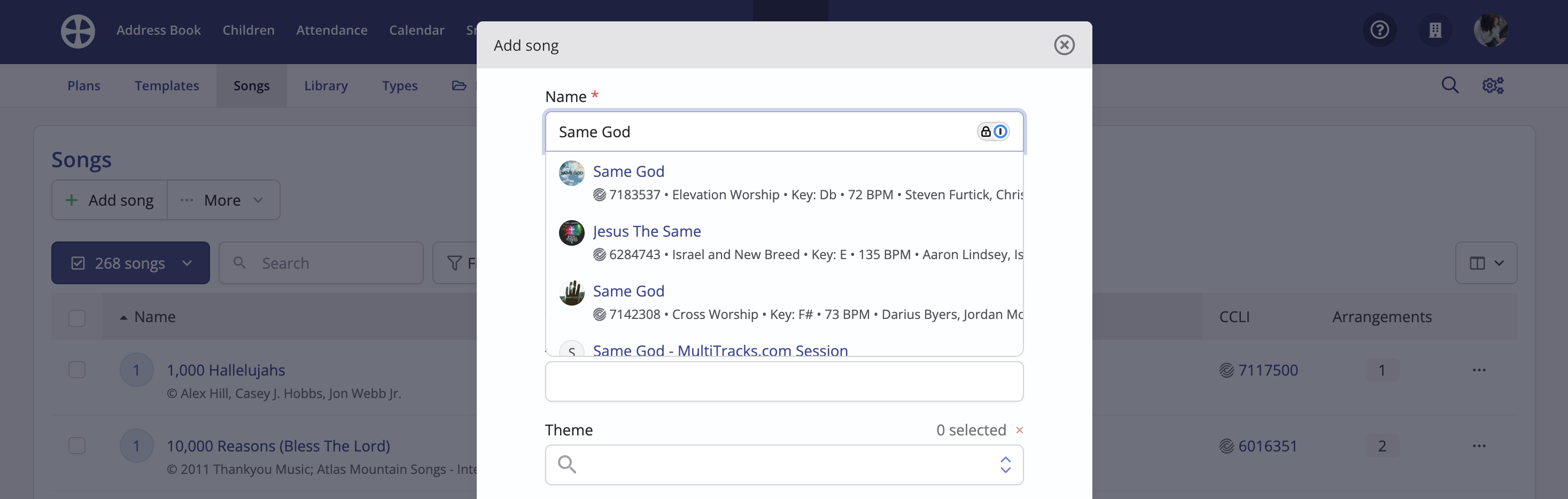Click the 6016351 CCLI number

point(1268,446)
